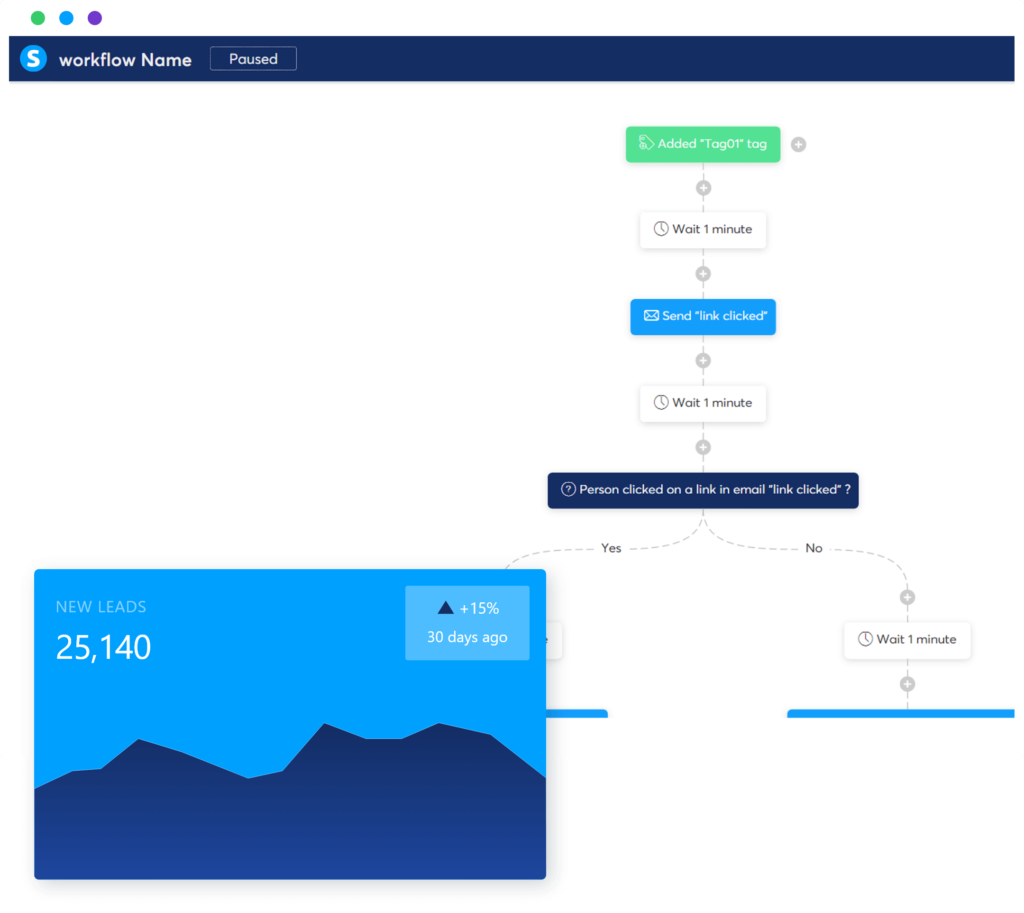1024x913 pixels.
Task: Select the Yes branch label
Action: [x=611, y=548]
